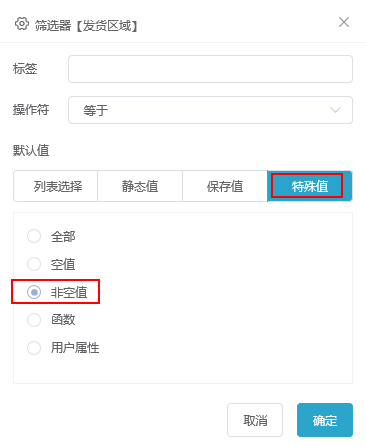Choose the 用户属性 radio button

pos(34,348)
